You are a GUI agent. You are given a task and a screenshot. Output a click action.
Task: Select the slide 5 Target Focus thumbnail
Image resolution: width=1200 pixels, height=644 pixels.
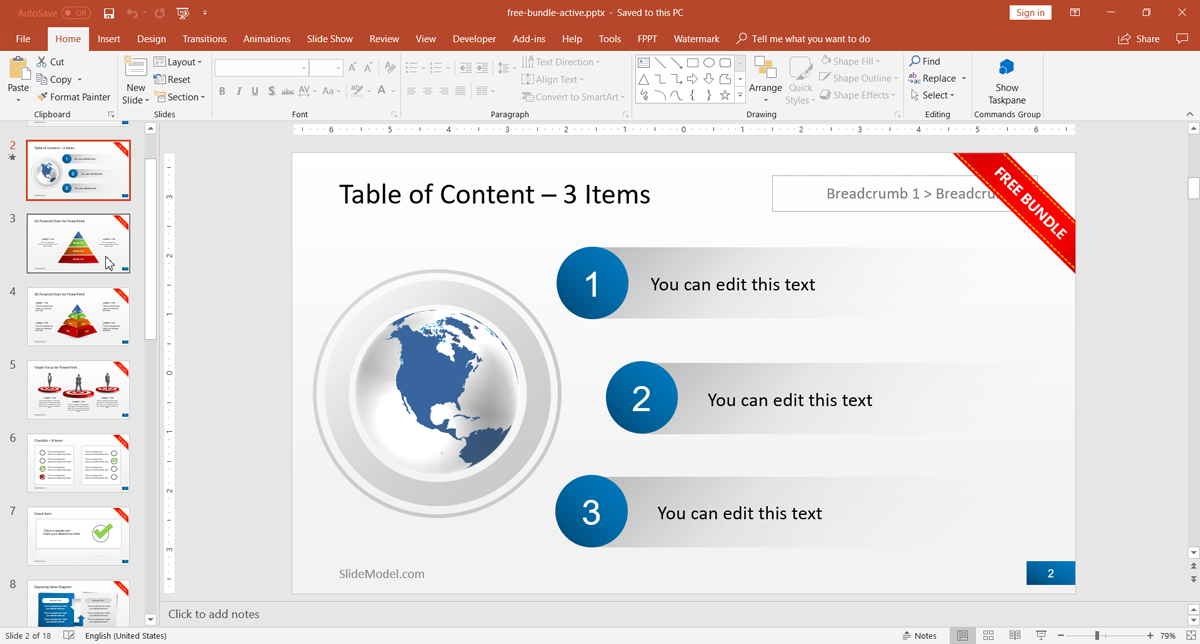click(x=78, y=390)
